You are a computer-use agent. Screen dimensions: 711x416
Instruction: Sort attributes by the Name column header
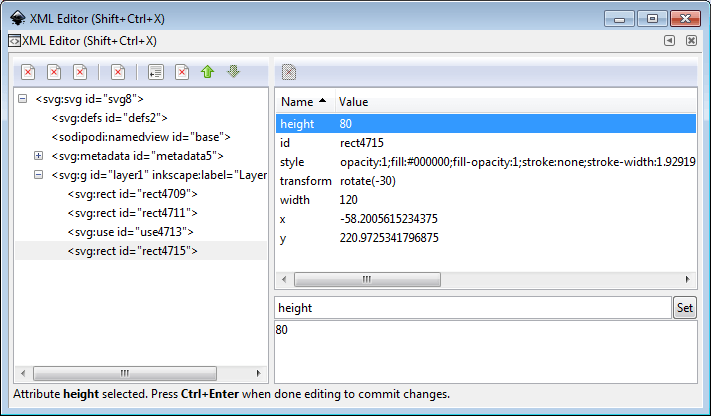[304, 102]
